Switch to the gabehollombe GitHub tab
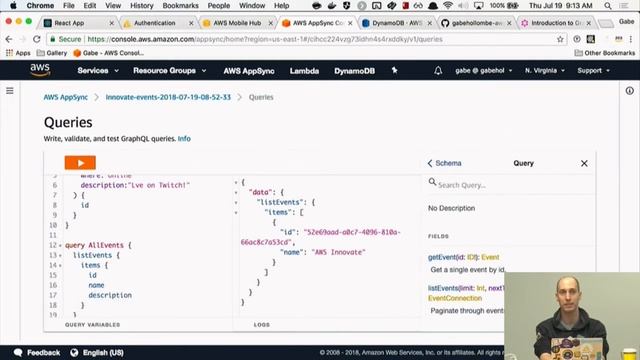640x360 pixels. pyautogui.click(x=477, y=23)
